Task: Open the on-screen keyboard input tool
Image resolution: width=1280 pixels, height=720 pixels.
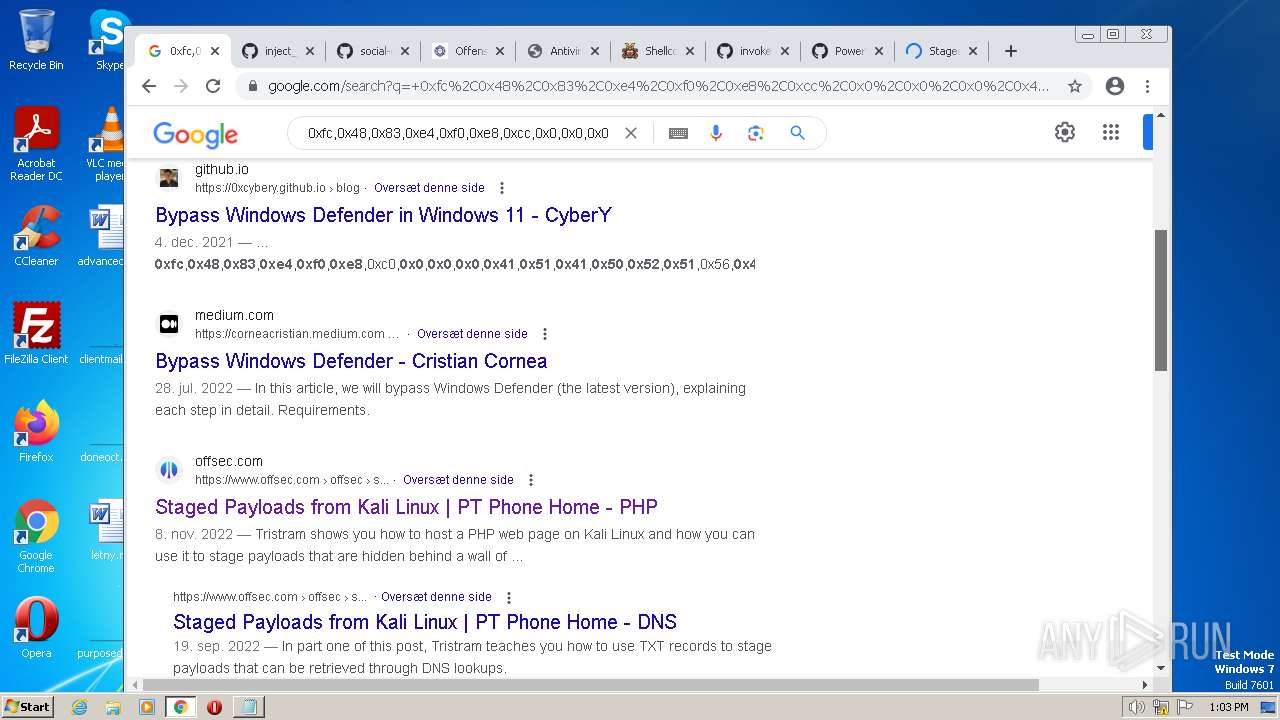Action: 678,133
